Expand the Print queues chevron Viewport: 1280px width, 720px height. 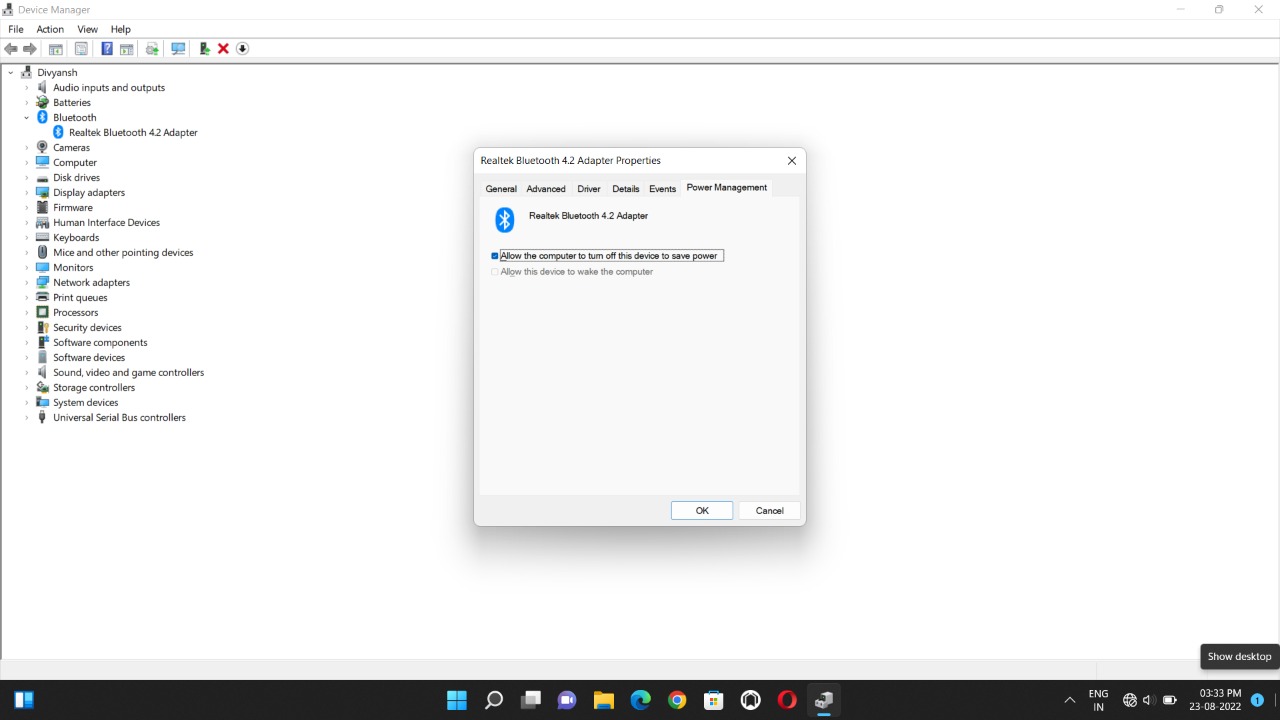(27, 297)
